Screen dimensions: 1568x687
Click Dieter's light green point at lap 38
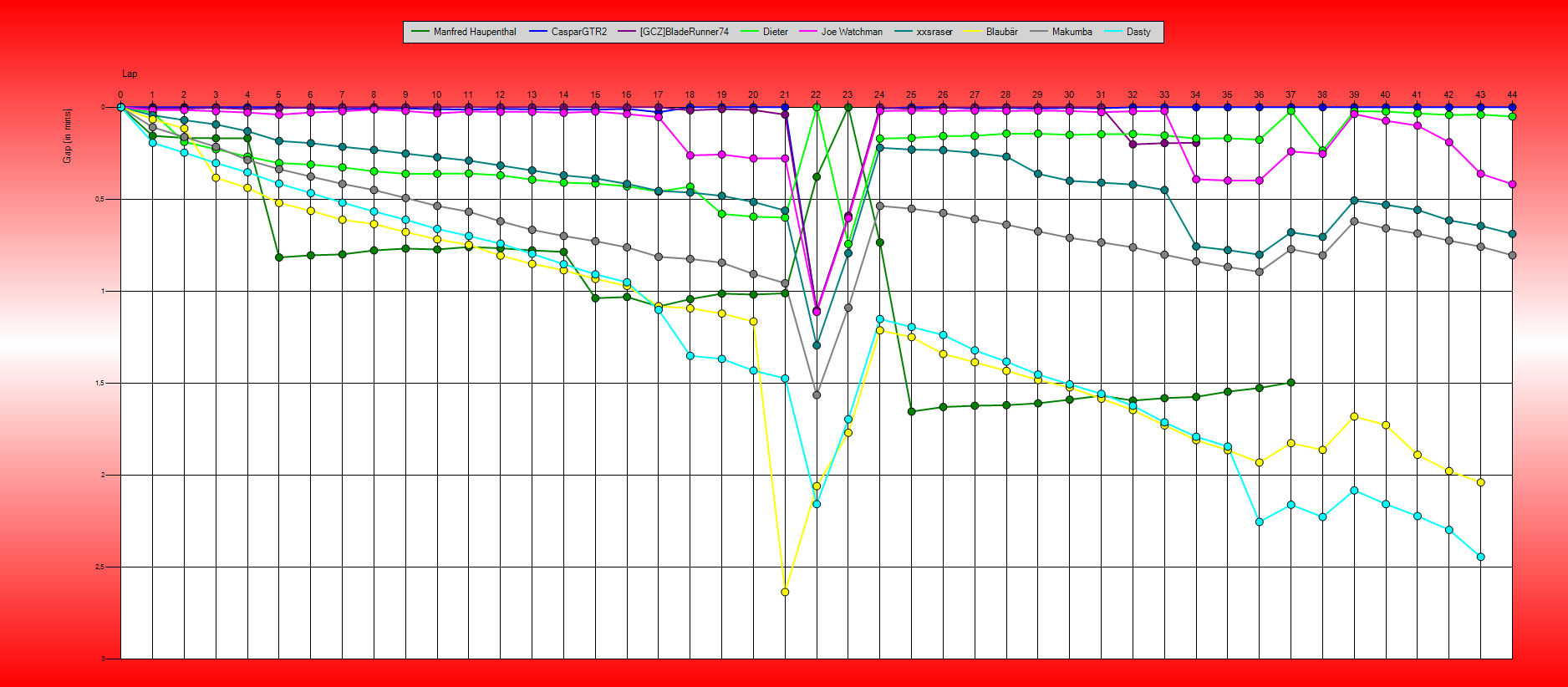pos(1322,150)
